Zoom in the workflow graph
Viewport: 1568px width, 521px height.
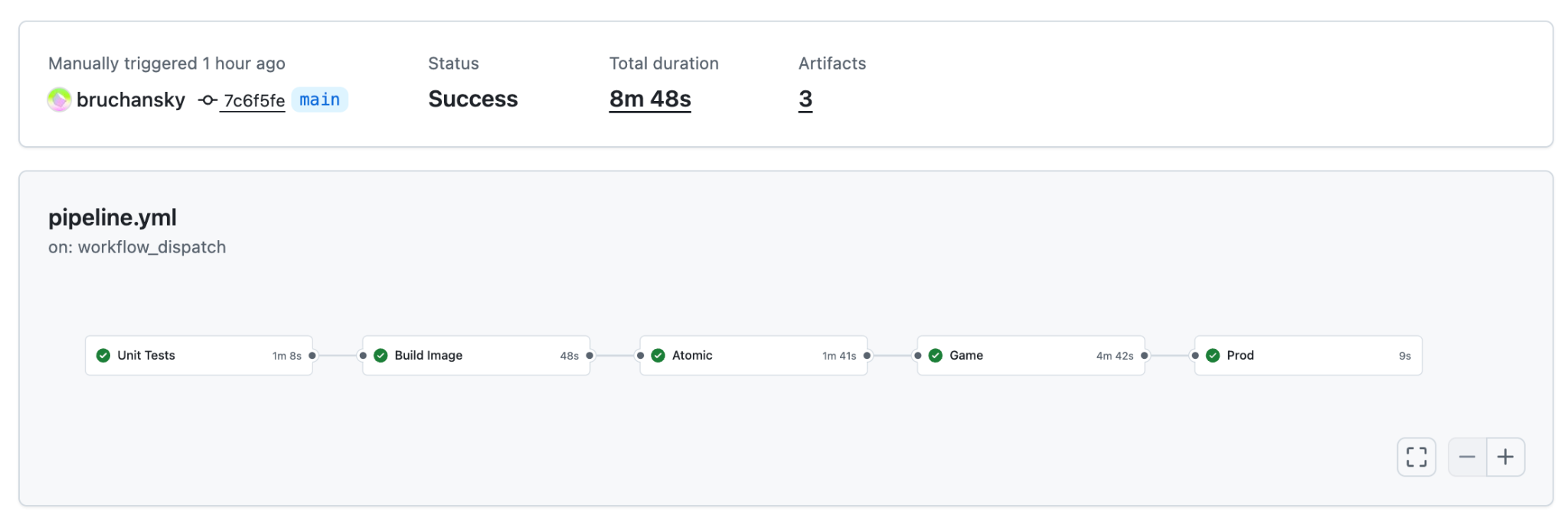tap(1505, 457)
